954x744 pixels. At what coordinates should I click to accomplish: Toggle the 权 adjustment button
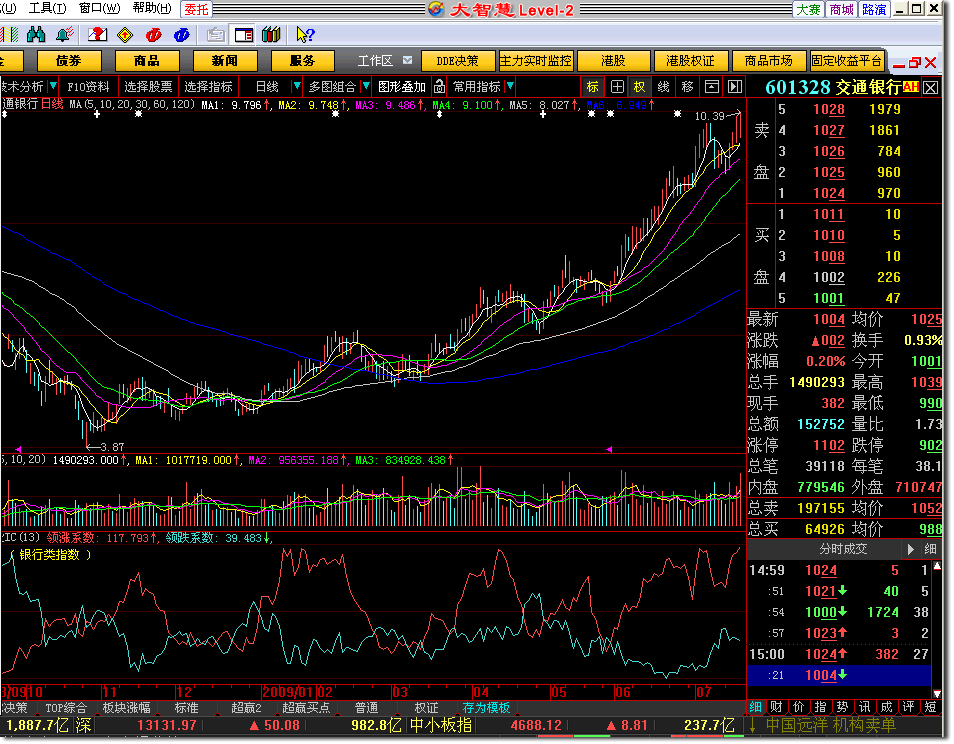tap(639, 87)
